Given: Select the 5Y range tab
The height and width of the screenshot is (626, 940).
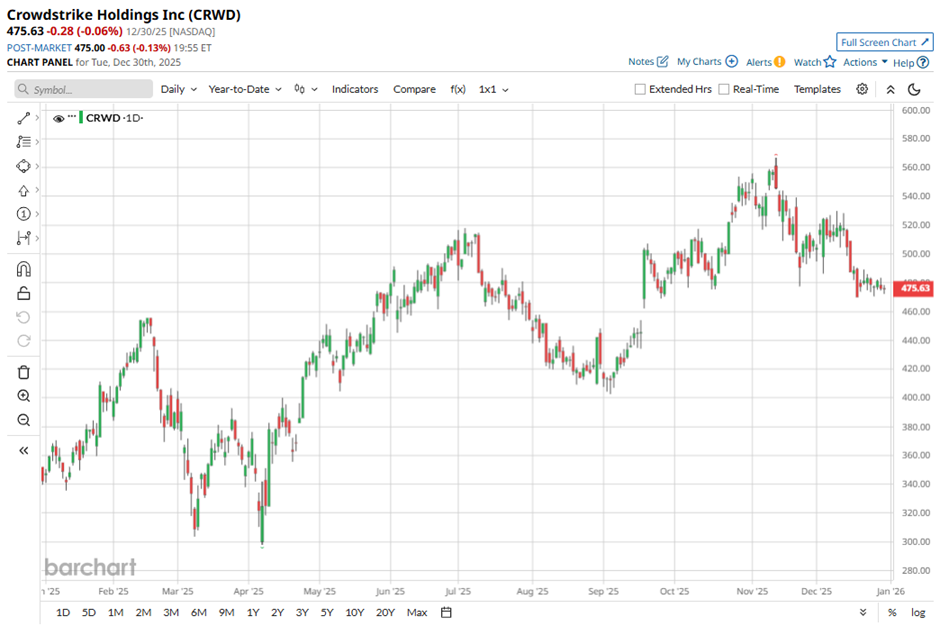Looking at the screenshot, I should [327, 612].
